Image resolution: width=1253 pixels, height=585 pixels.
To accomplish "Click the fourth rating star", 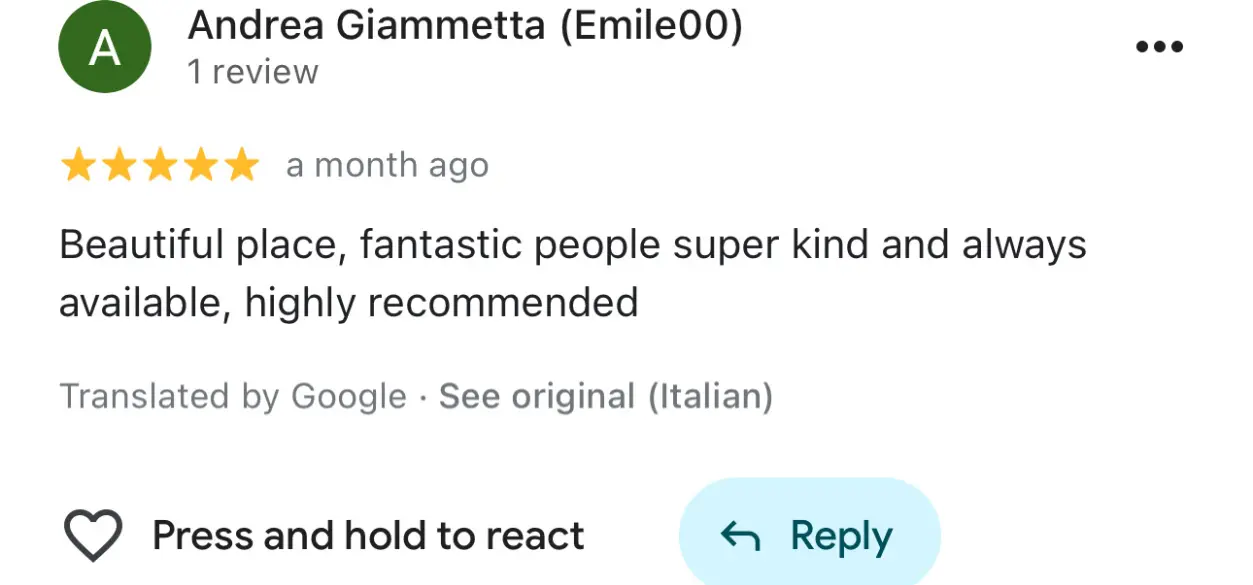I will point(200,166).
